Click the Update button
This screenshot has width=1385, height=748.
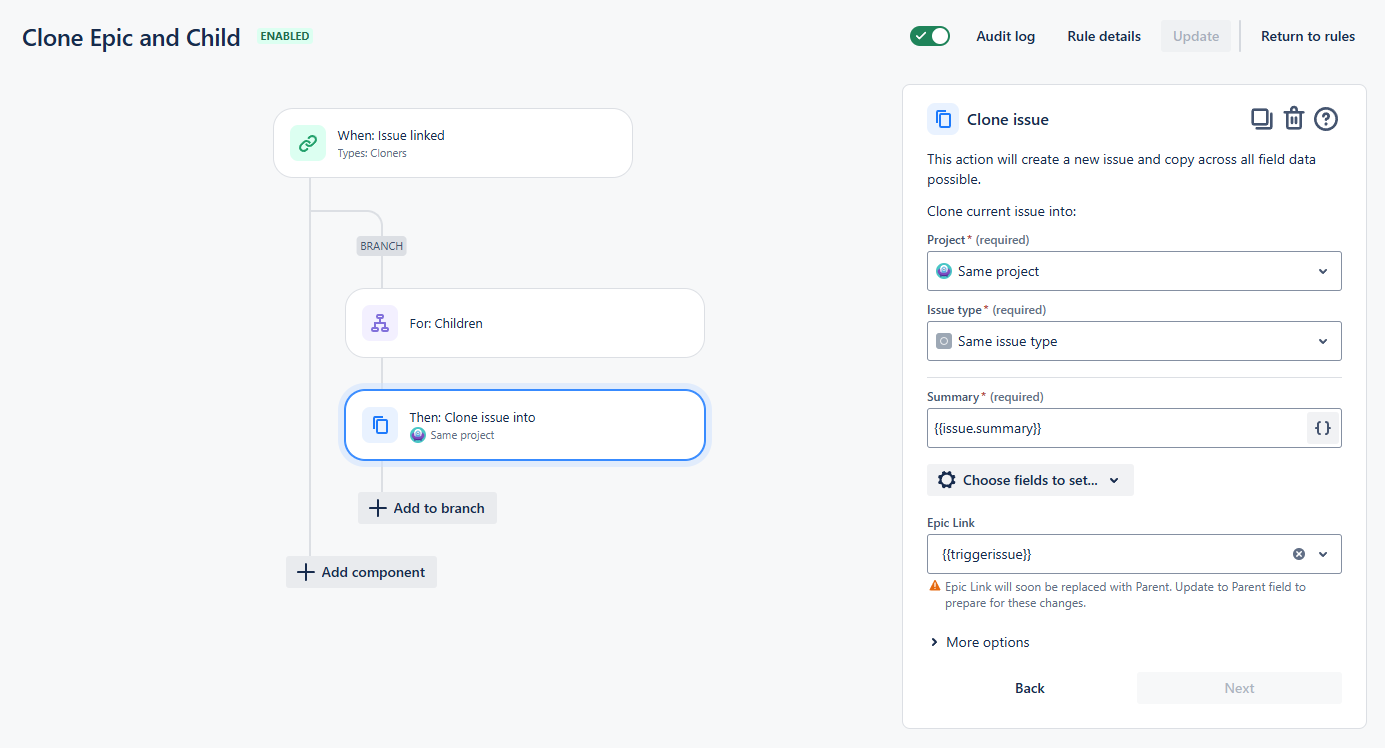(x=1196, y=36)
